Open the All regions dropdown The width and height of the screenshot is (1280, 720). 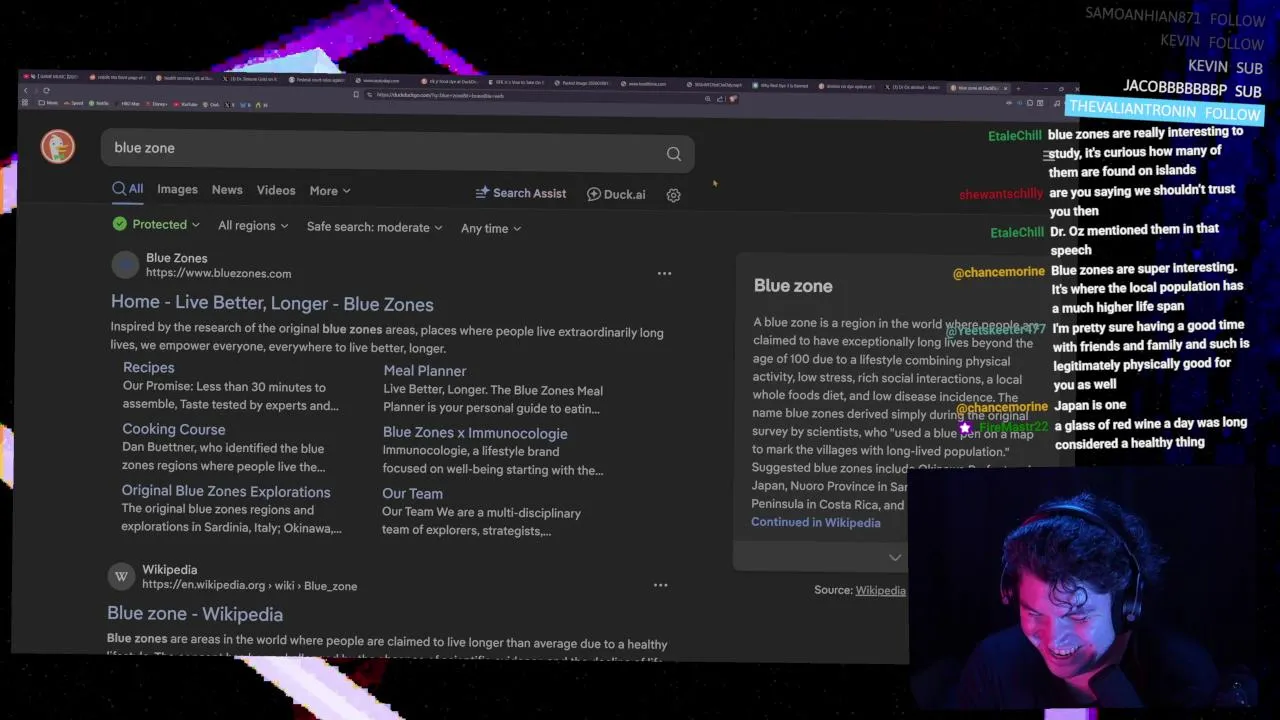click(x=253, y=226)
